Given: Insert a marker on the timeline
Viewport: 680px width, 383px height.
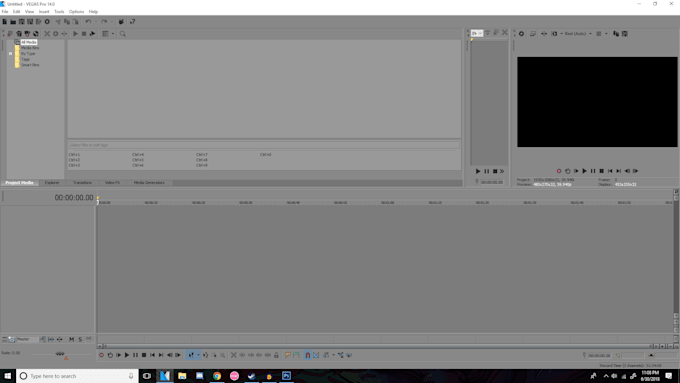Looking at the screenshot, I should click(x=288, y=355).
